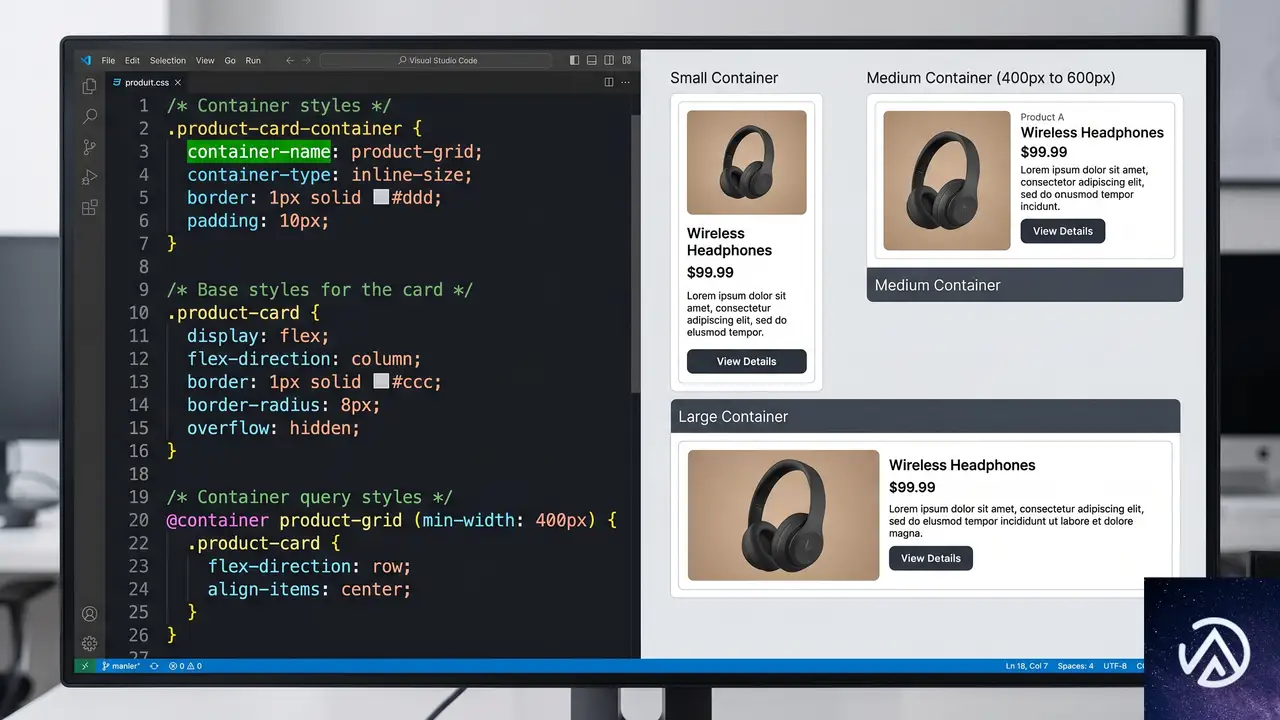Click the Large Container header bar
Screen dimensions: 1280x720
click(x=925, y=416)
